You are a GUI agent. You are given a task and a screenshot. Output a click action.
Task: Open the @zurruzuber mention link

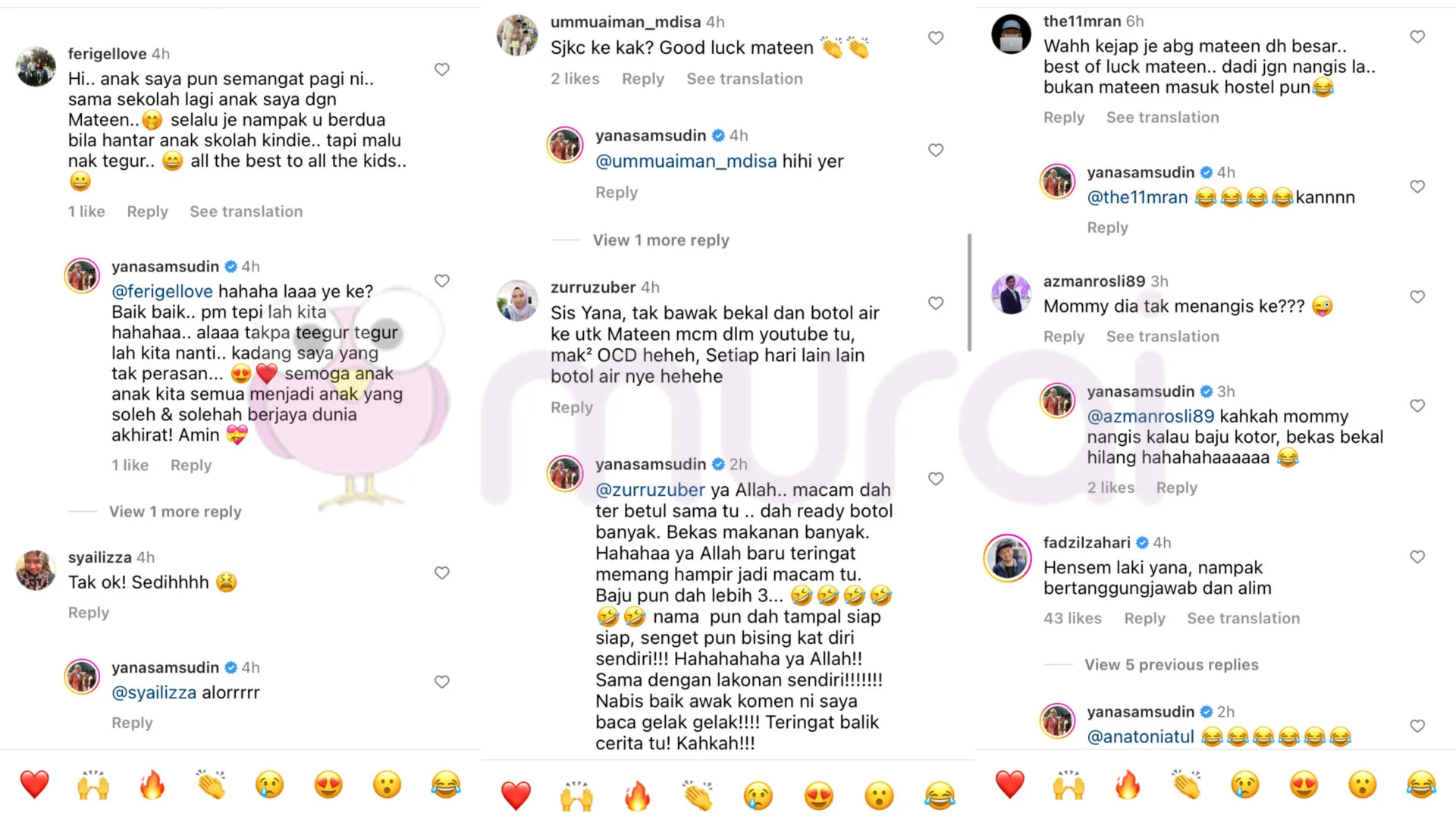pos(651,490)
